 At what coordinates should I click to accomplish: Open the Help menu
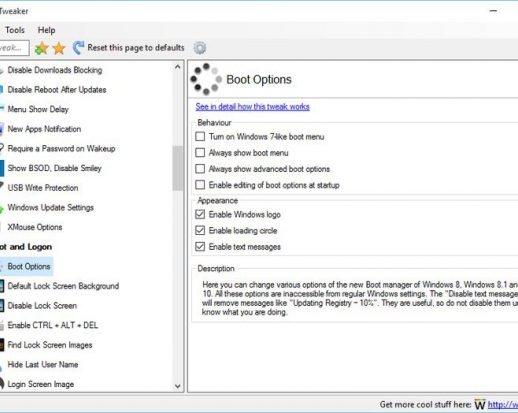(x=46, y=30)
